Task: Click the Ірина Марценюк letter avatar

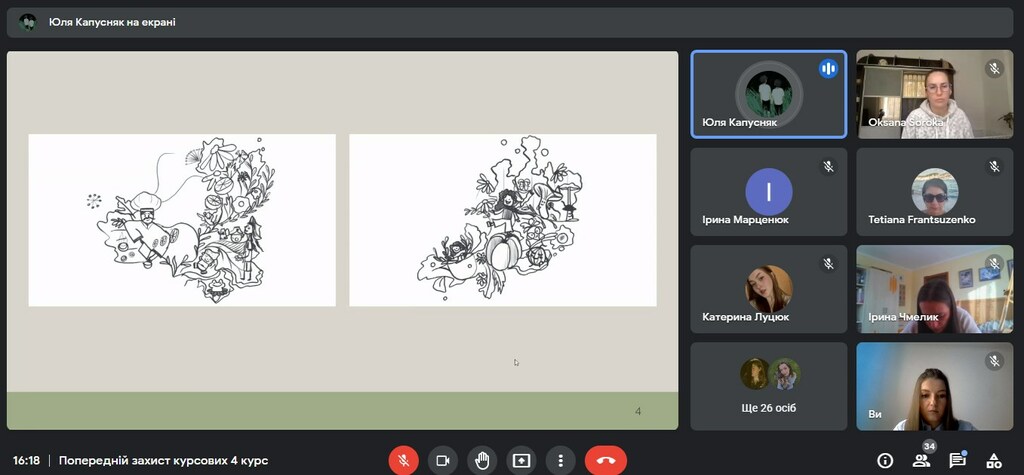Action: pos(769,191)
